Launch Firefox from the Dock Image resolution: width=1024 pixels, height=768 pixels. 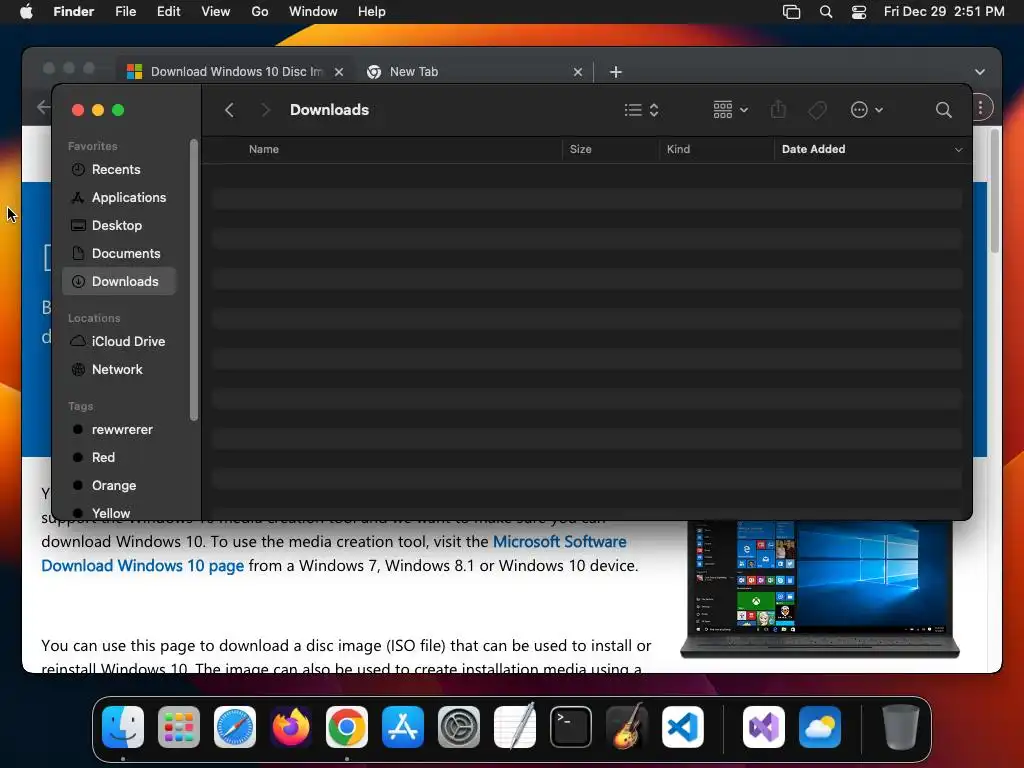[x=291, y=727]
